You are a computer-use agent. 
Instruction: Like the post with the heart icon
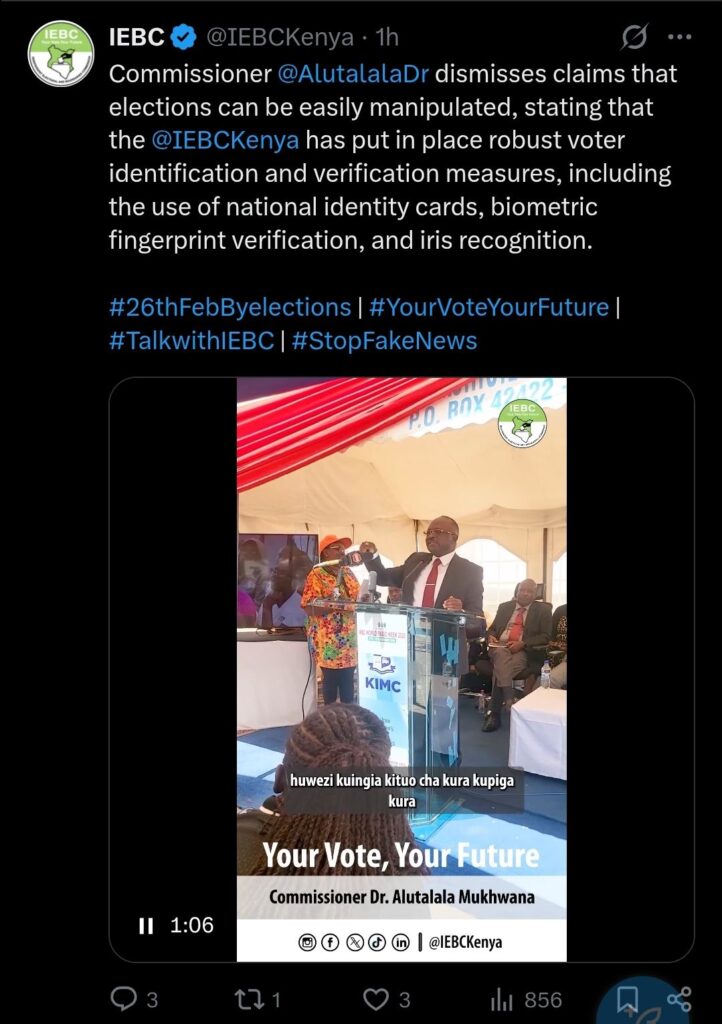tap(375, 999)
